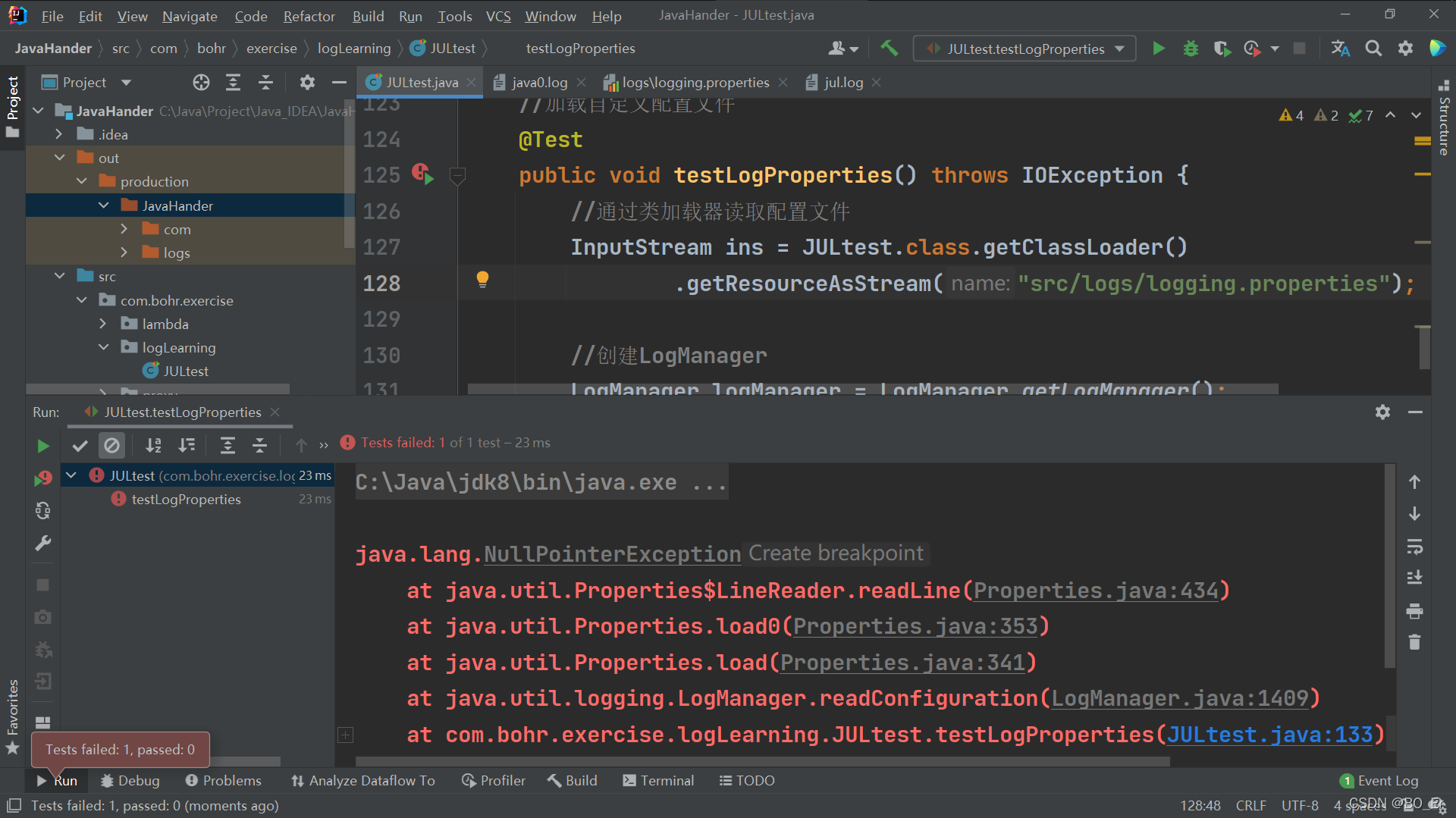Sort tests alphabetically
This screenshot has width=1456, height=818.
(x=153, y=445)
